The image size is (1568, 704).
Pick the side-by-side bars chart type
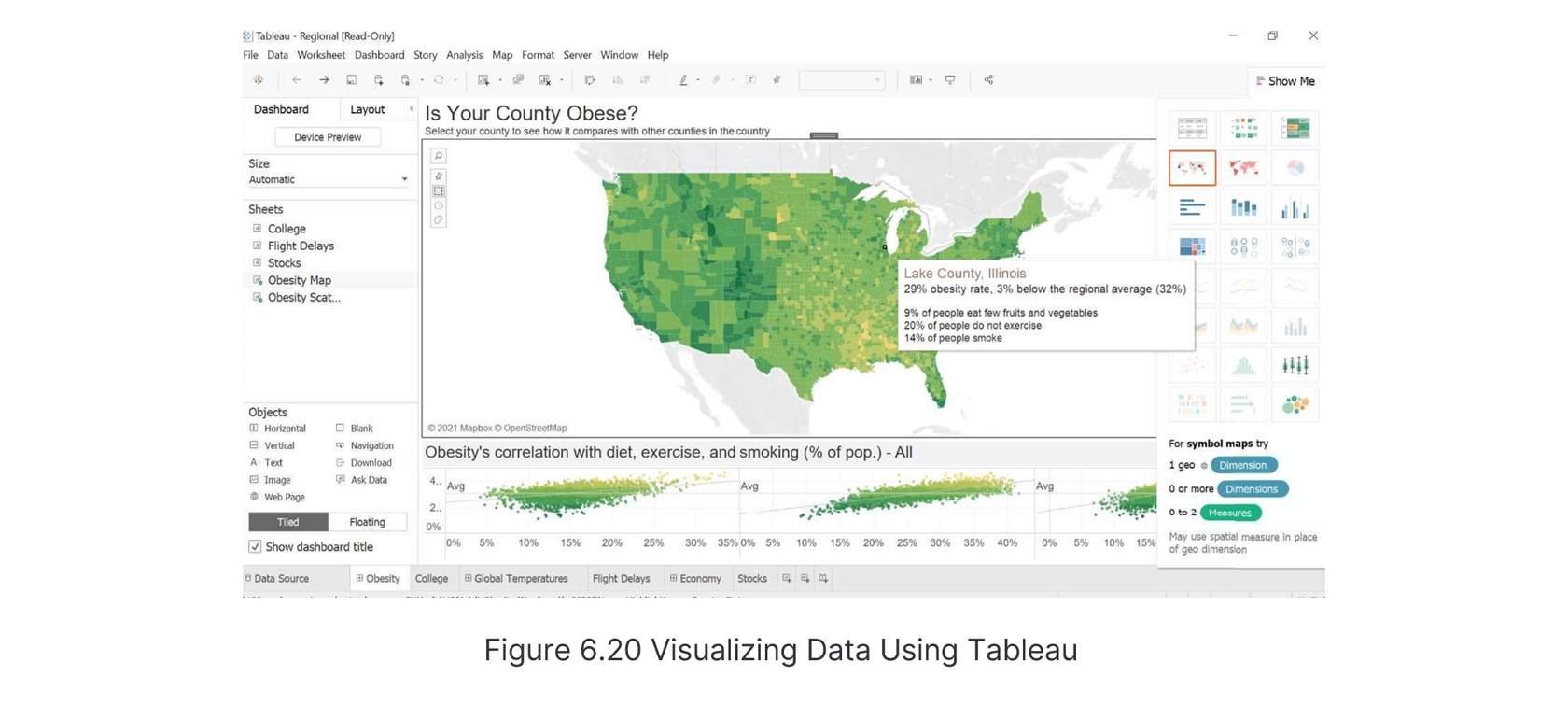coord(1295,207)
